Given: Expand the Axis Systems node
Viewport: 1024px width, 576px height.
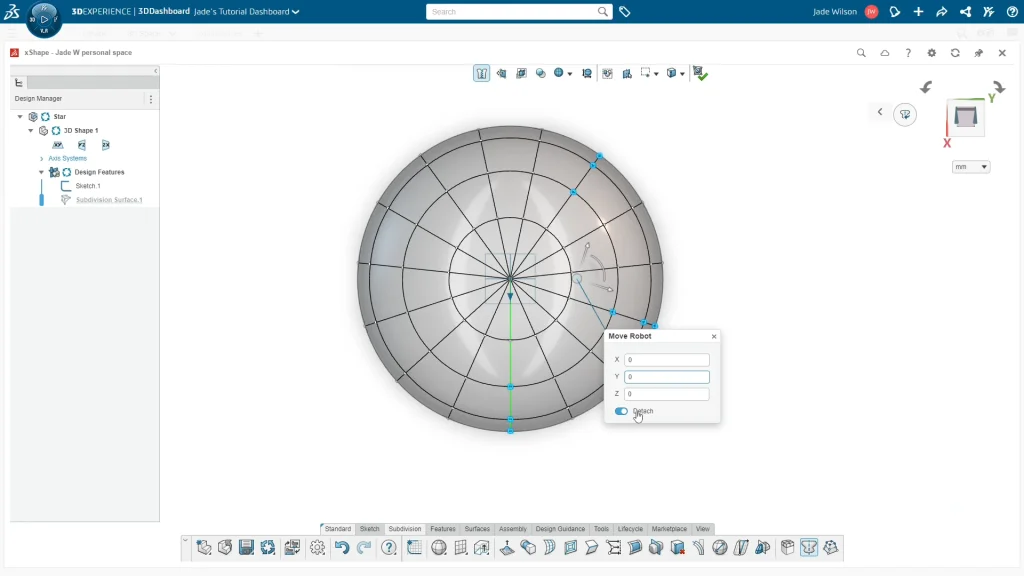Looking at the screenshot, I should [41, 158].
